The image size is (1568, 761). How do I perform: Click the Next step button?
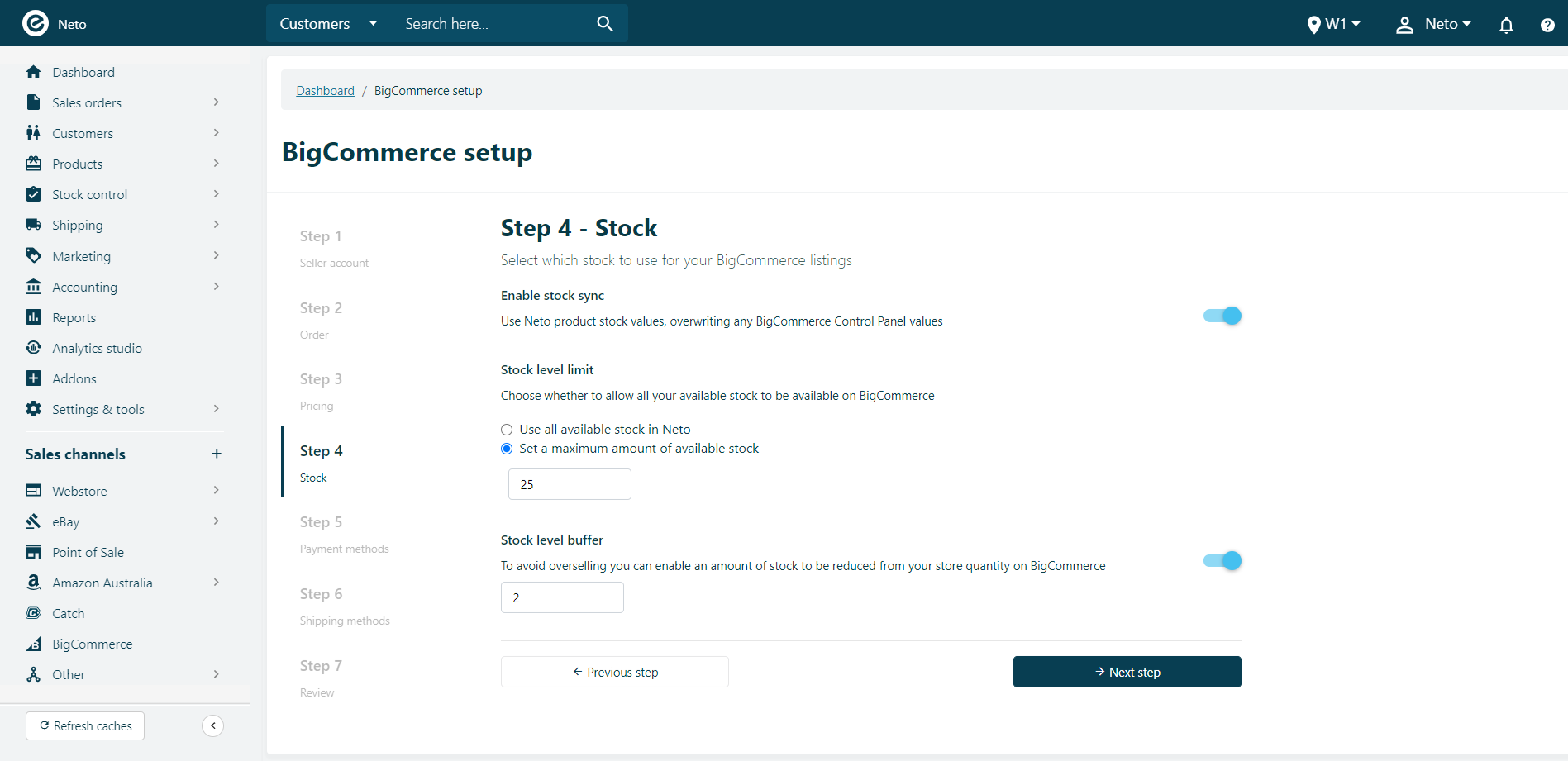pos(1127,672)
